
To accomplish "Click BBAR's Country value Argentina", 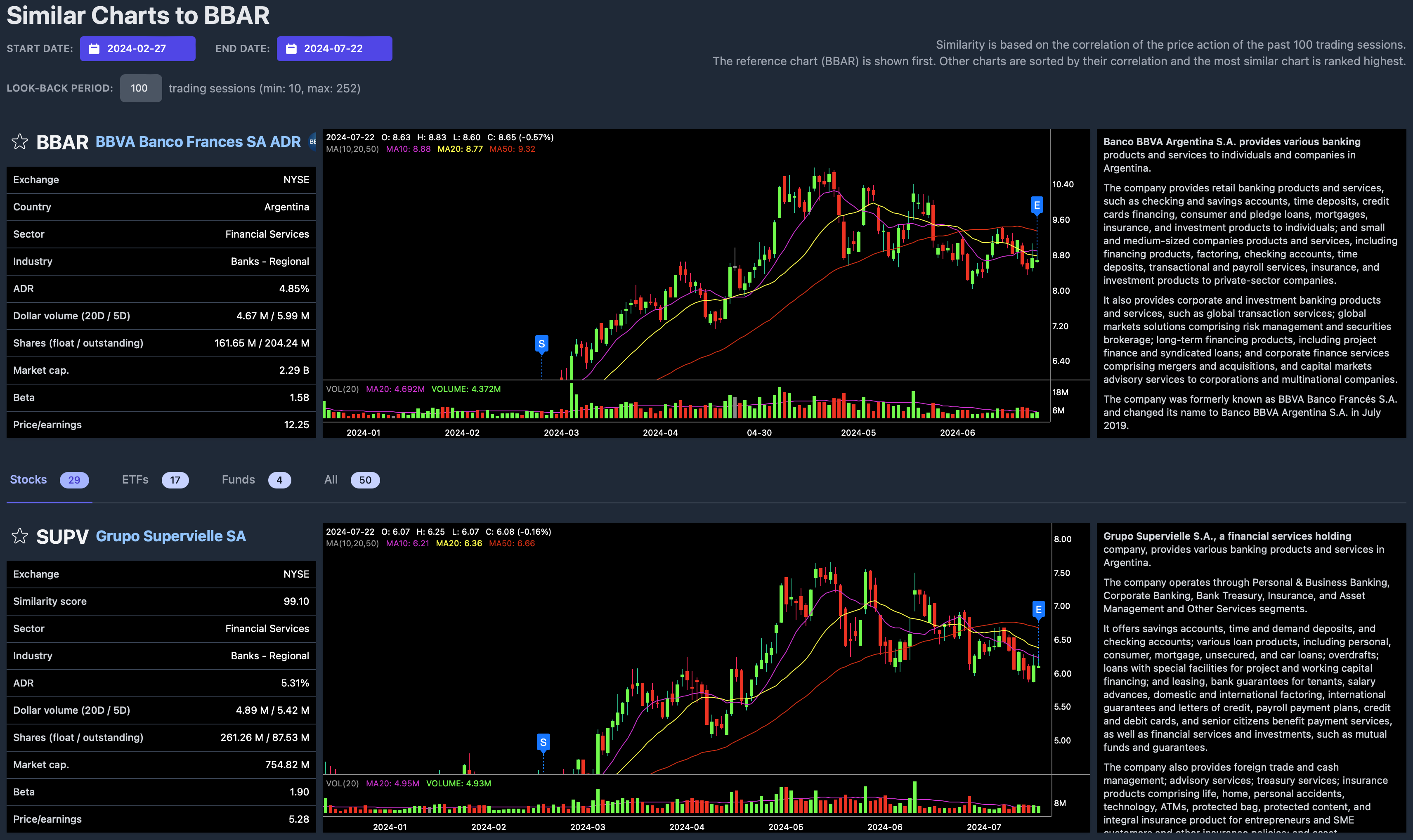I will tap(286, 207).
